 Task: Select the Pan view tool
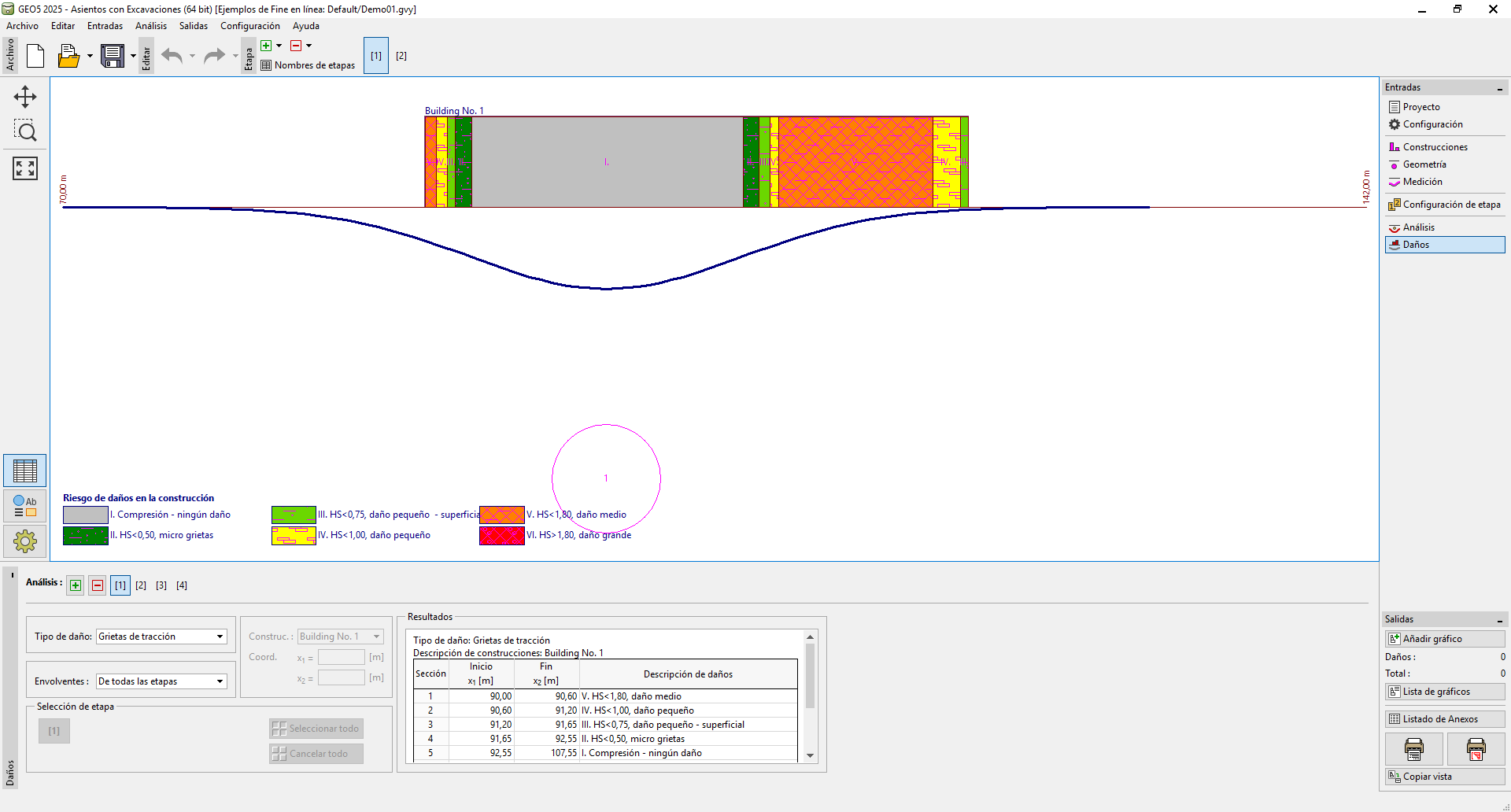pyautogui.click(x=25, y=97)
